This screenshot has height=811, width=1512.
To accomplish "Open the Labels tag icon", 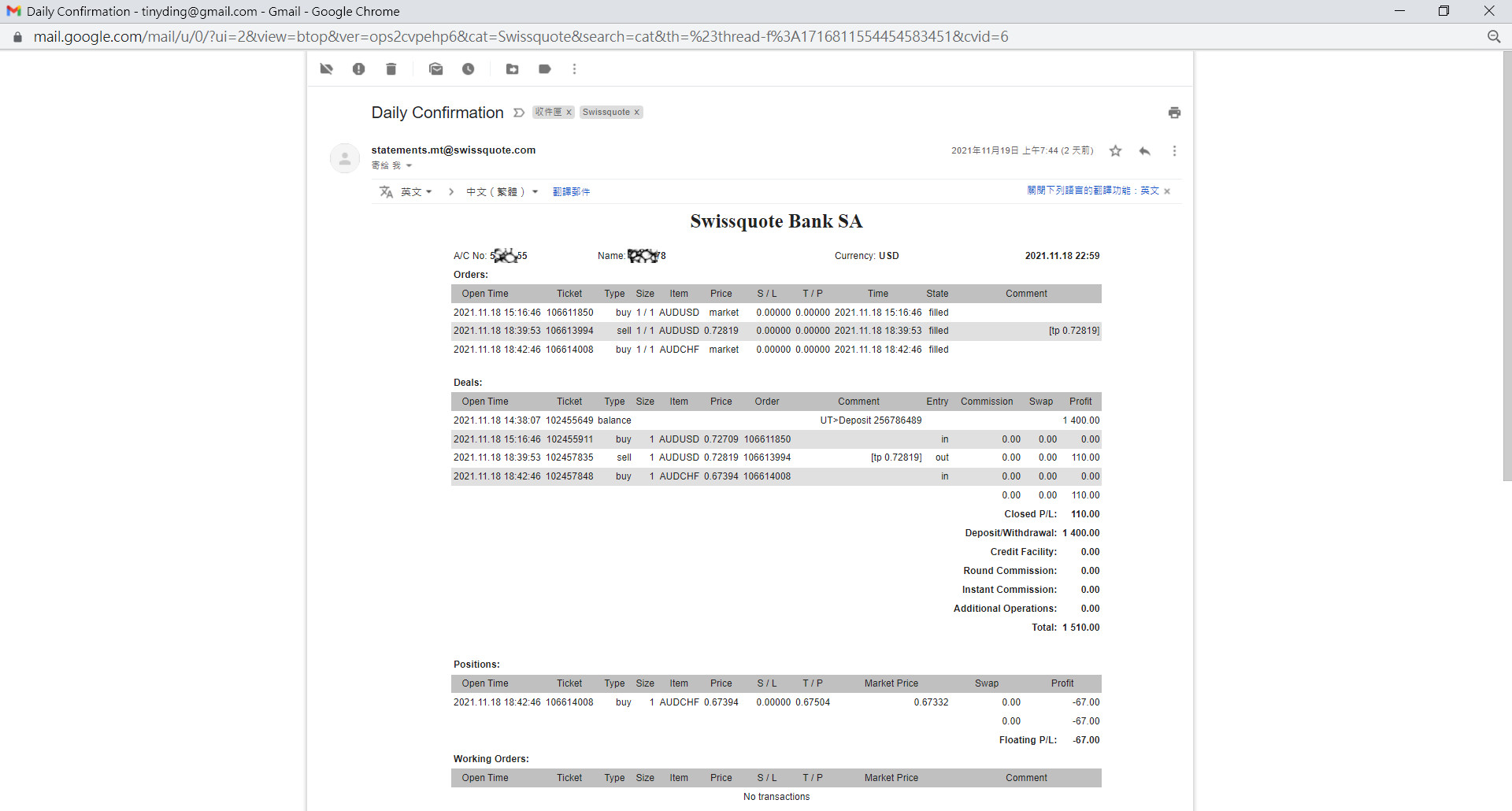I will 545,69.
